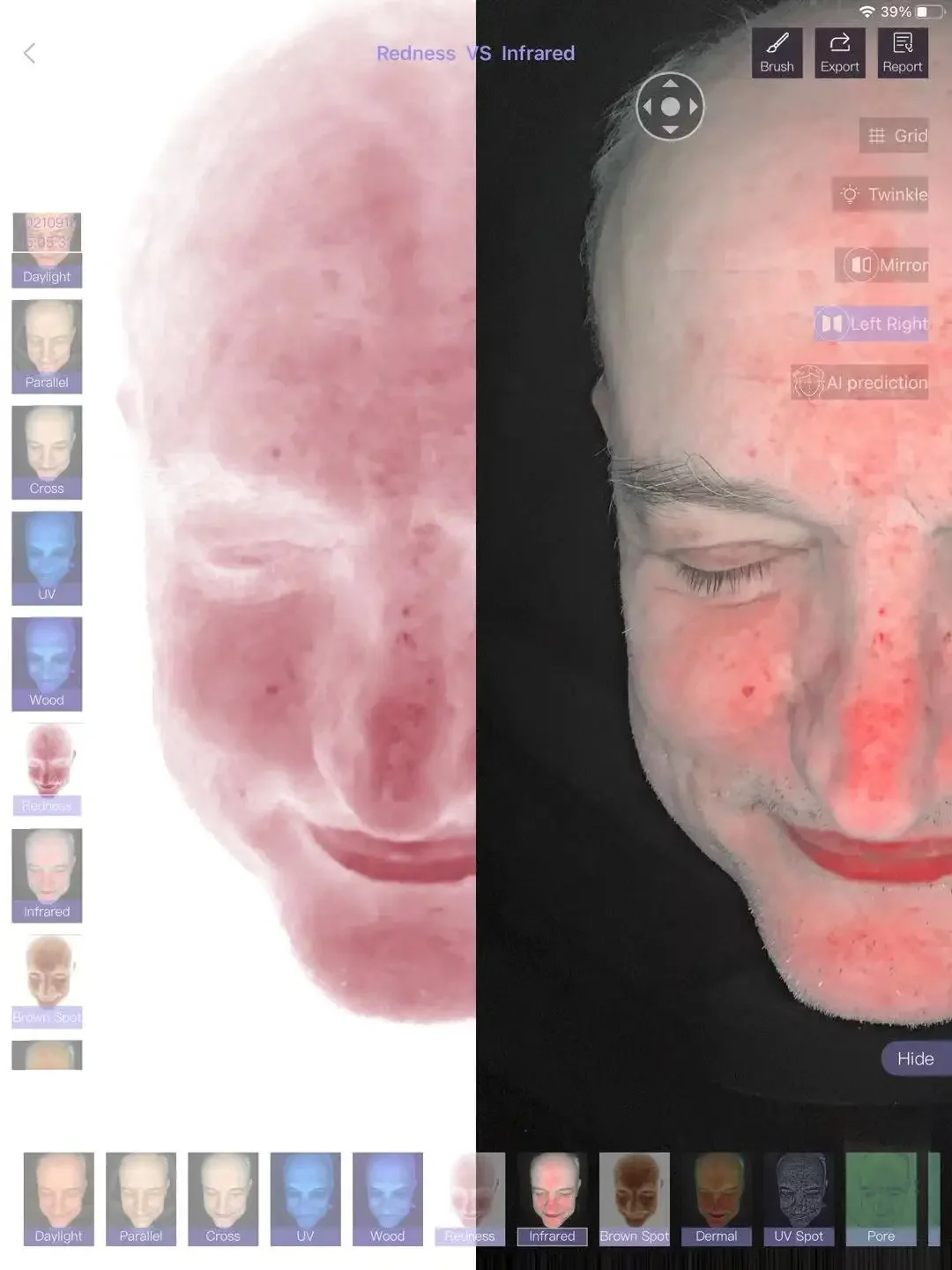Select Brown Spot thumbnail in left sidebar

(47, 982)
